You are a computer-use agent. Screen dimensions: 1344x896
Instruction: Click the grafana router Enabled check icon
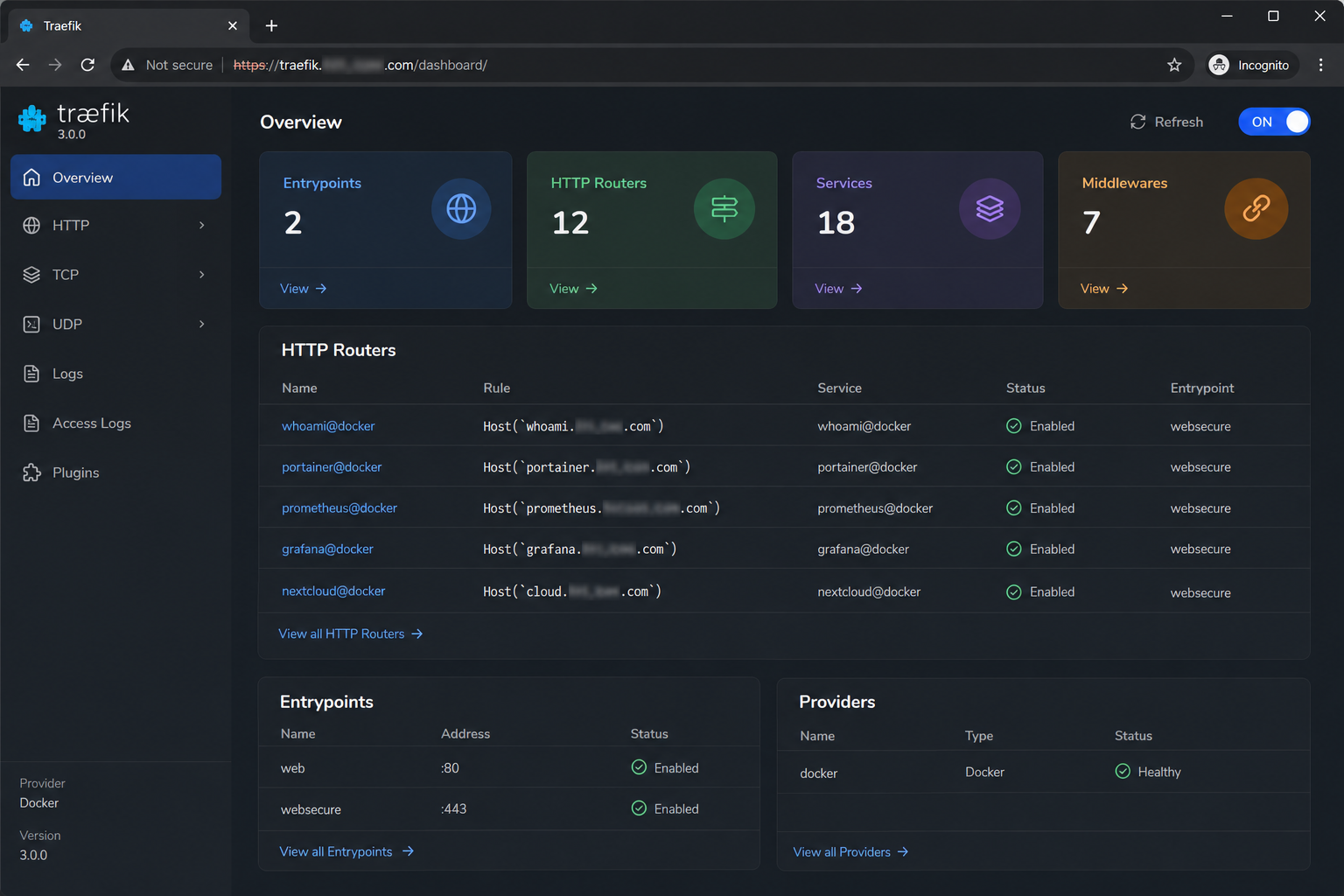point(1014,549)
